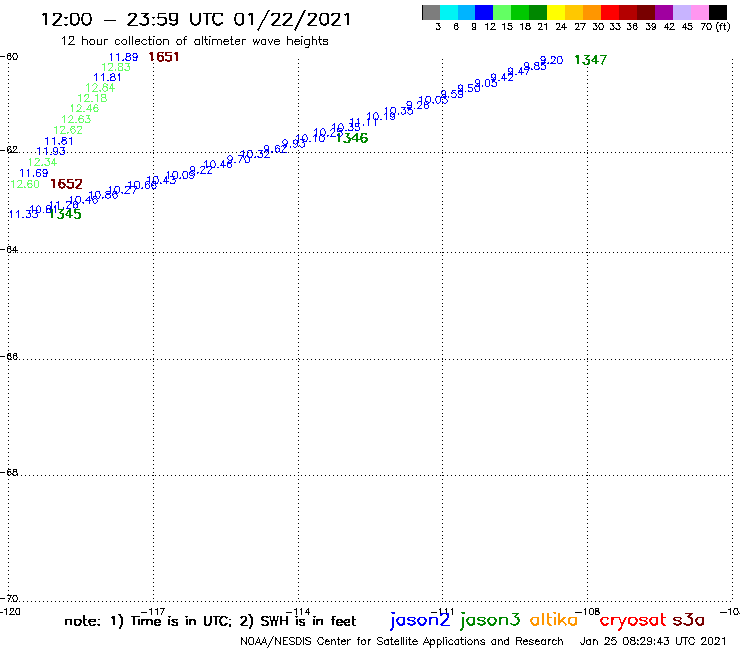Select the wave height value 12.34
Image resolution: width=740 pixels, height=650 pixels.
(42, 162)
